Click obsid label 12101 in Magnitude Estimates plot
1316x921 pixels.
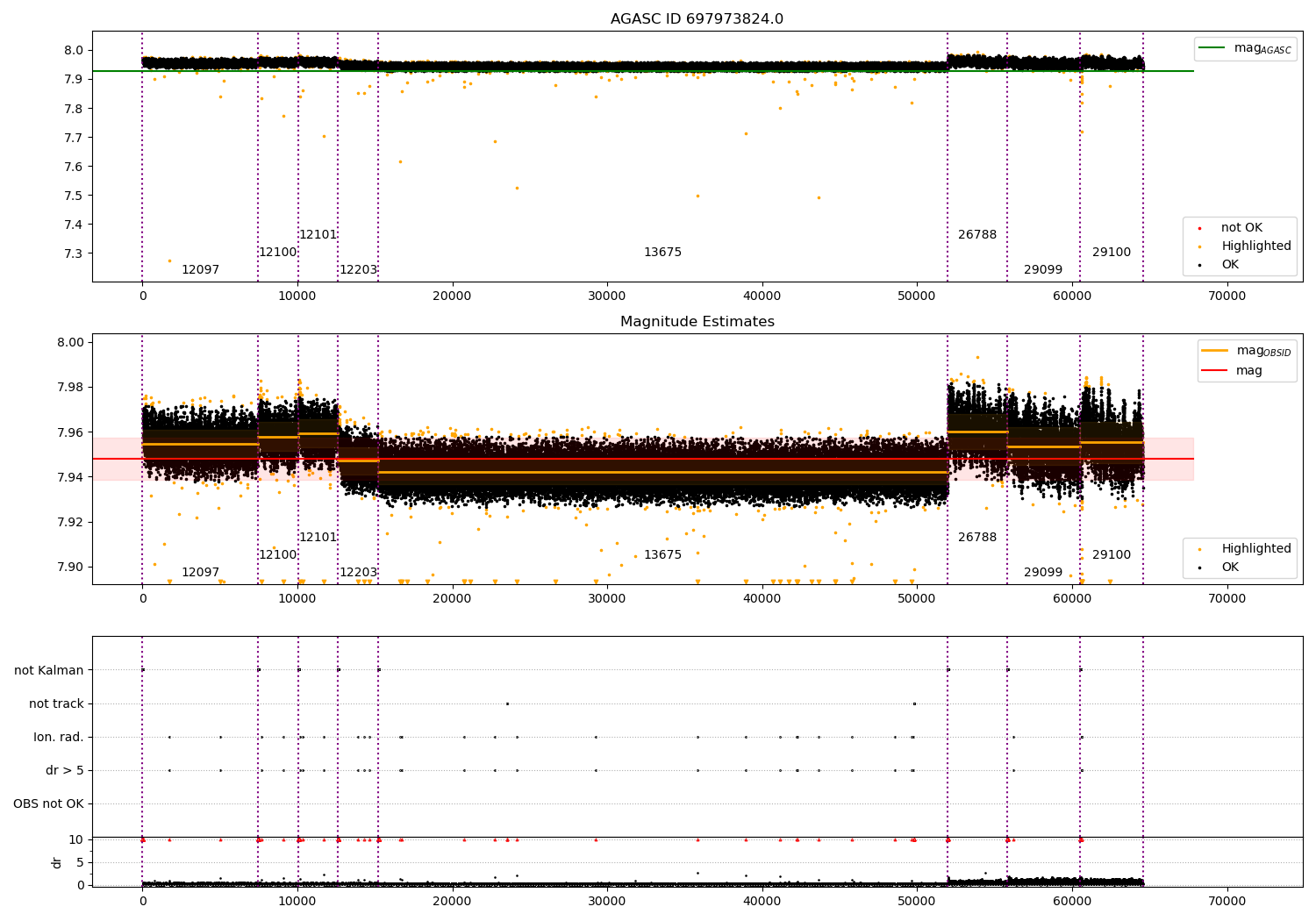[318, 538]
